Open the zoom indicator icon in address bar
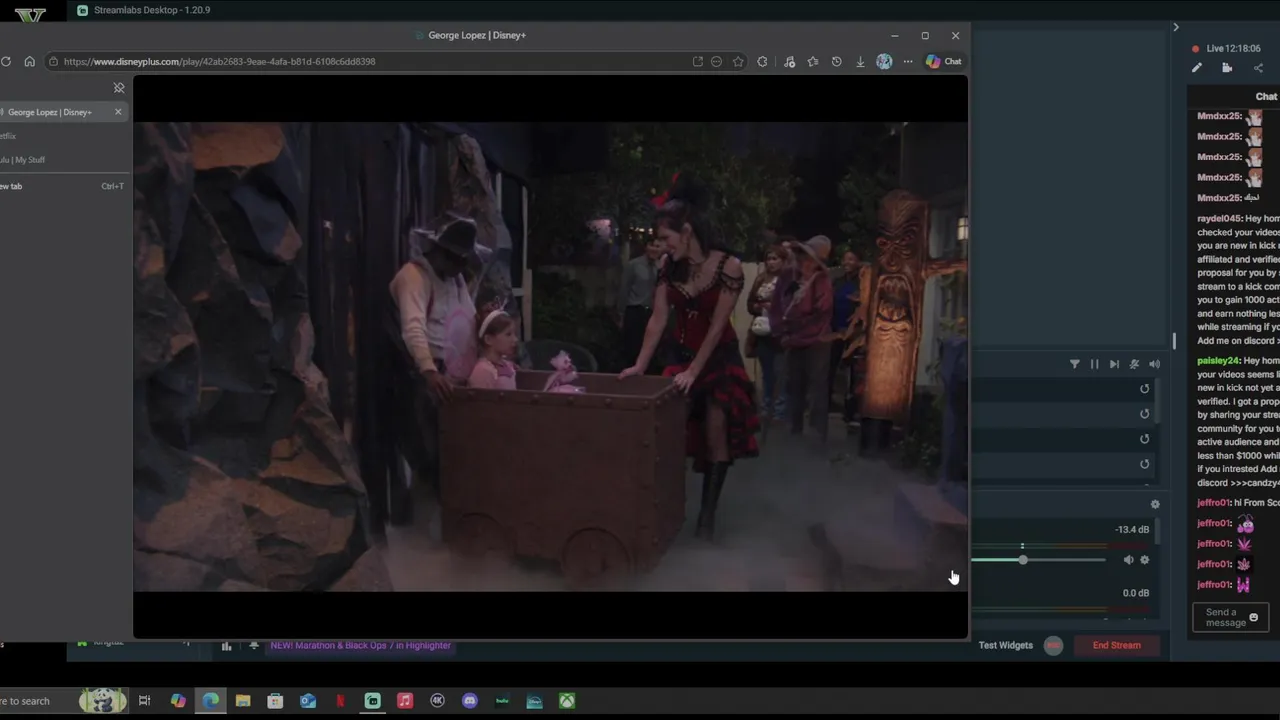Viewport: 1280px width, 720px height. click(x=716, y=62)
